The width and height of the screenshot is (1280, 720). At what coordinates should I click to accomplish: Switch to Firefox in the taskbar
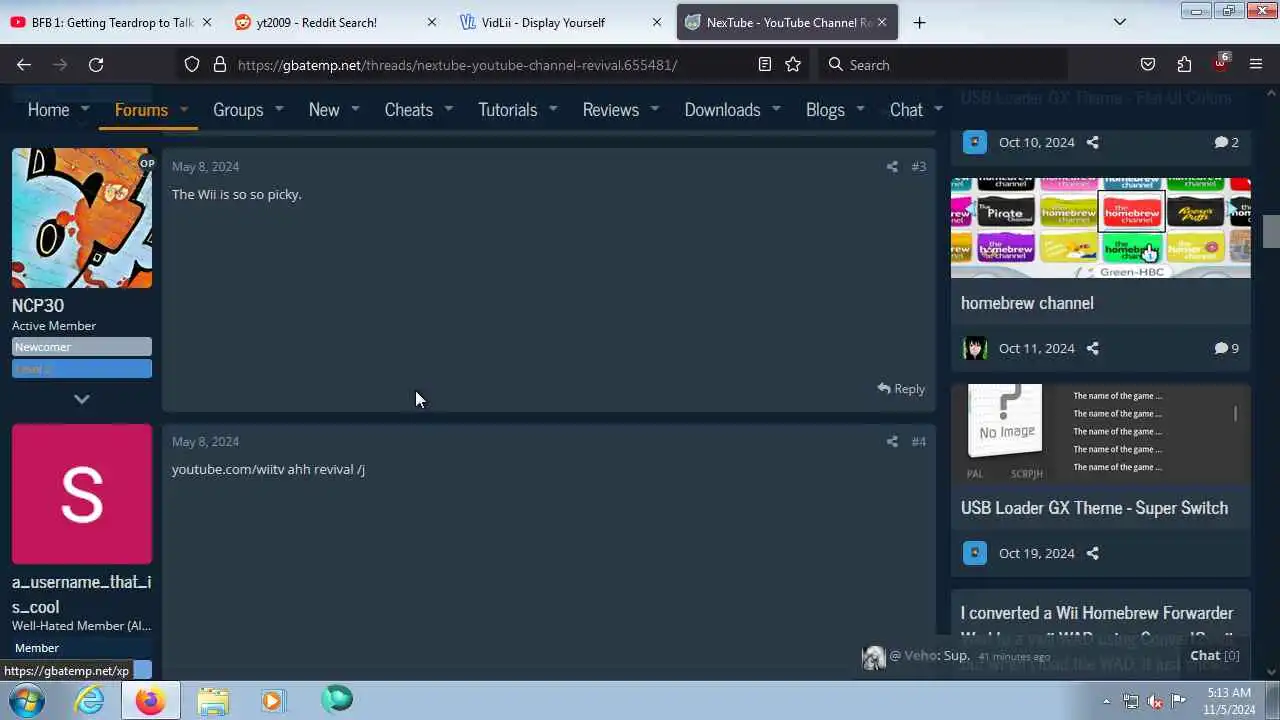pyautogui.click(x=151, y=700)
